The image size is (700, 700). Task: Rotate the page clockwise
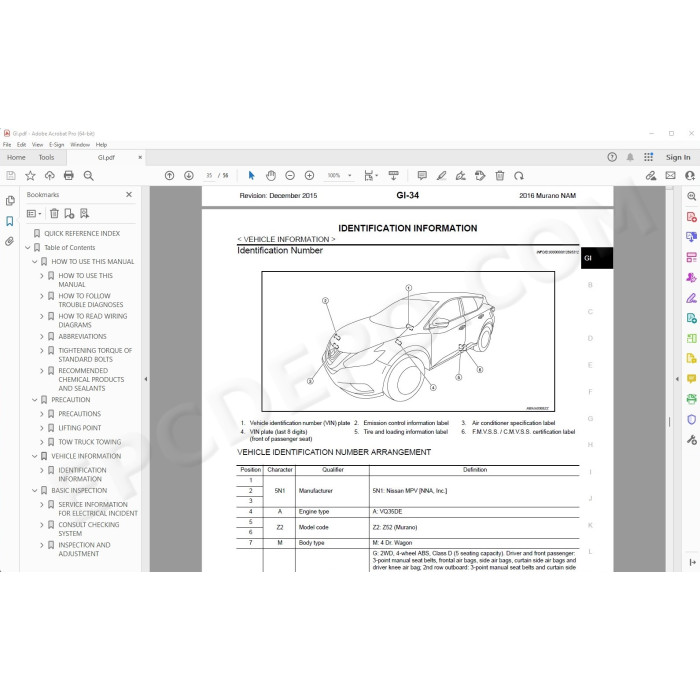tap(519, 175)
